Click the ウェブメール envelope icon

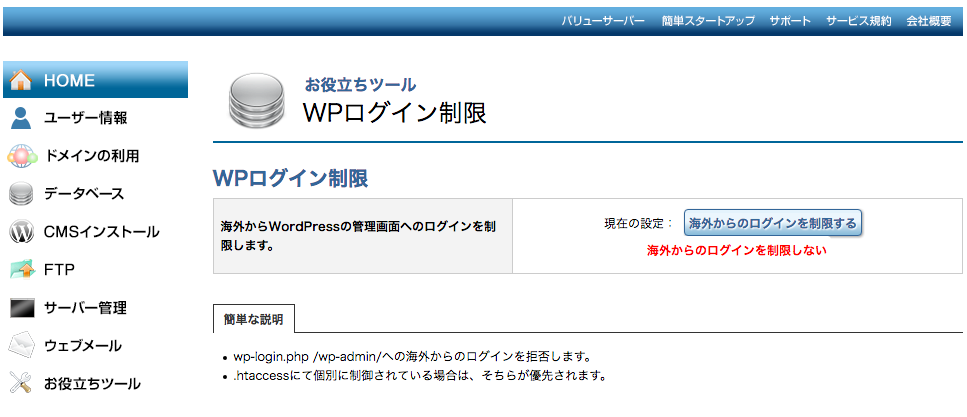pos(21,346)
